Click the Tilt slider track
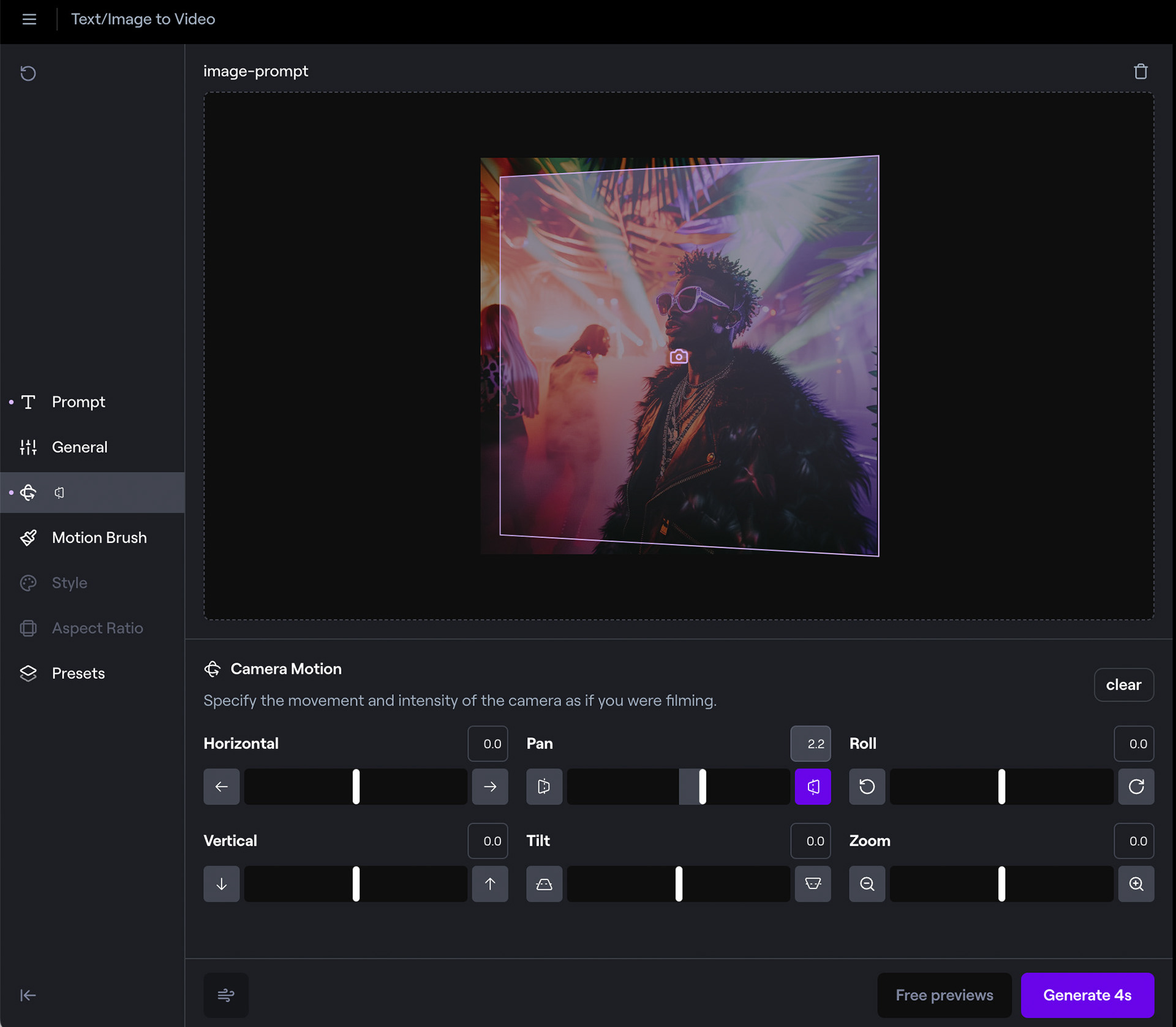 click(678, 884)
